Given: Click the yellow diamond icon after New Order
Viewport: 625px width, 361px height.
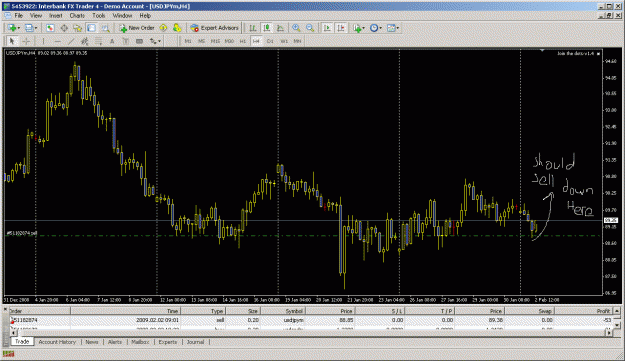Looking at the screenshot, I should [163, 28].
